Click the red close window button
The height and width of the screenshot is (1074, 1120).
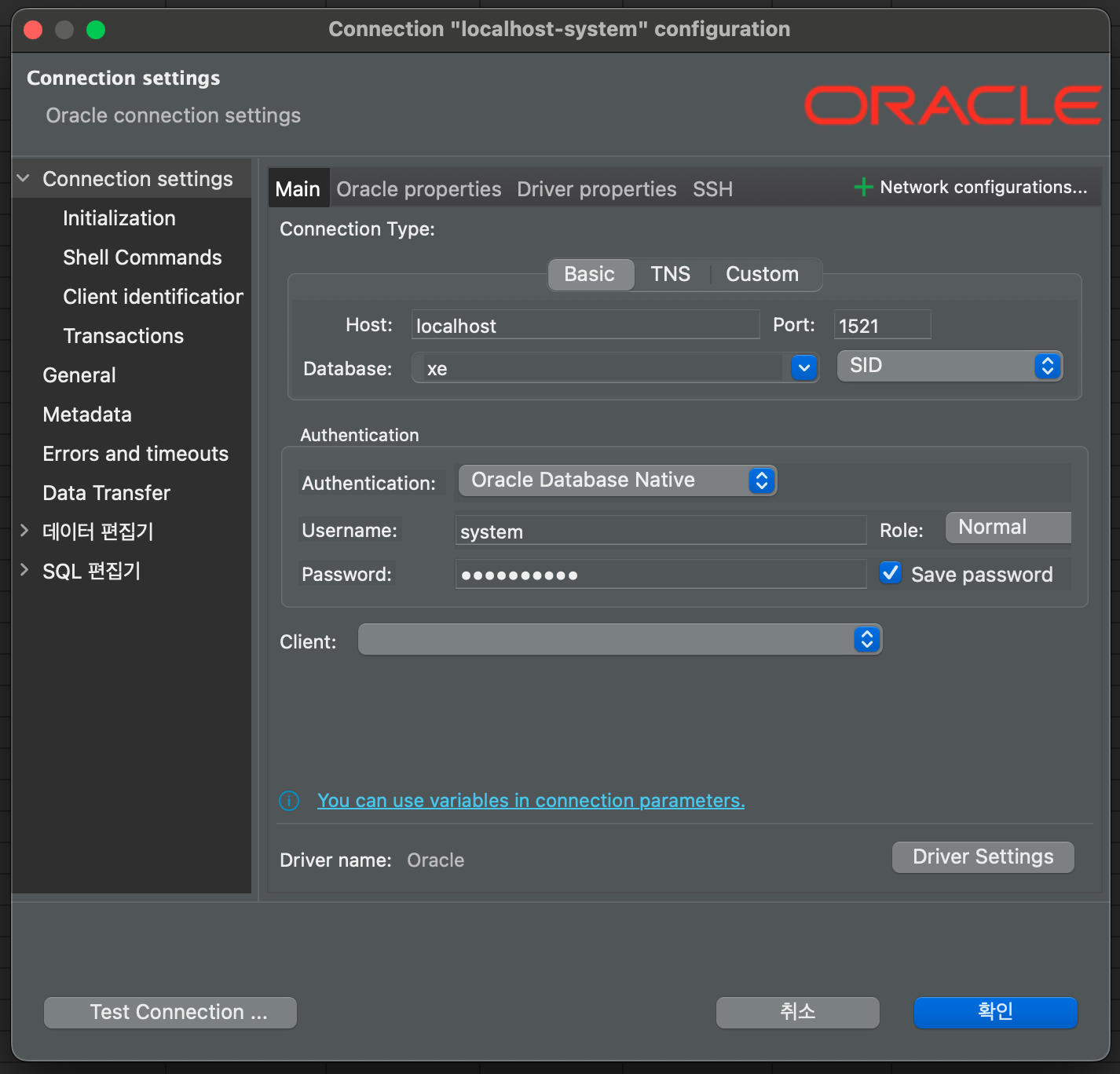pos(33,30)
